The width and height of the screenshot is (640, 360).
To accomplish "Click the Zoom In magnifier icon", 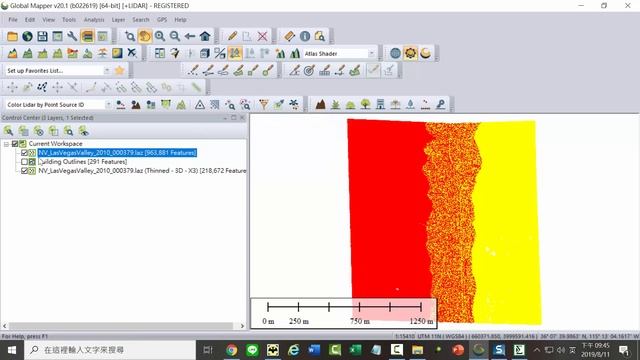I will pyautogui.click(x=160, y=36).
